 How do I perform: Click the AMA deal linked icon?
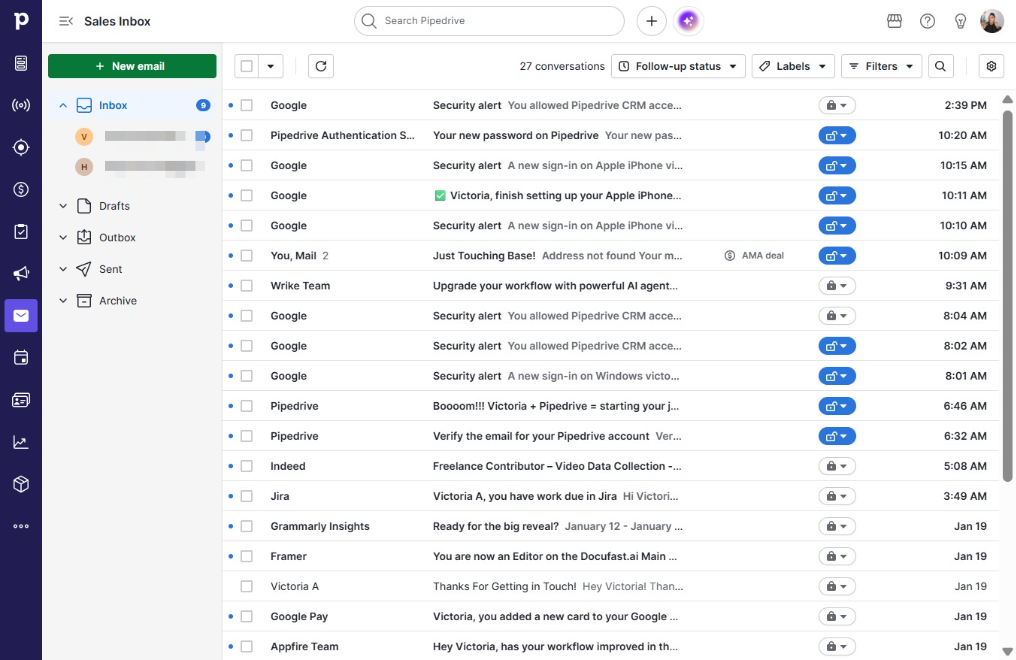[x=730, y=256]
